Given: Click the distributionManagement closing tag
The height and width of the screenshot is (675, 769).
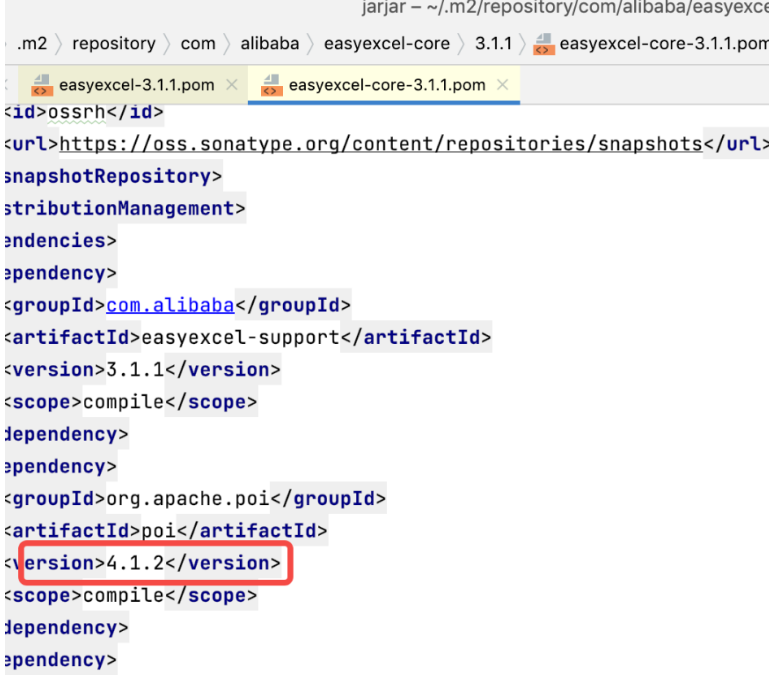Looking at the screenshot, I should pos(125,208).
